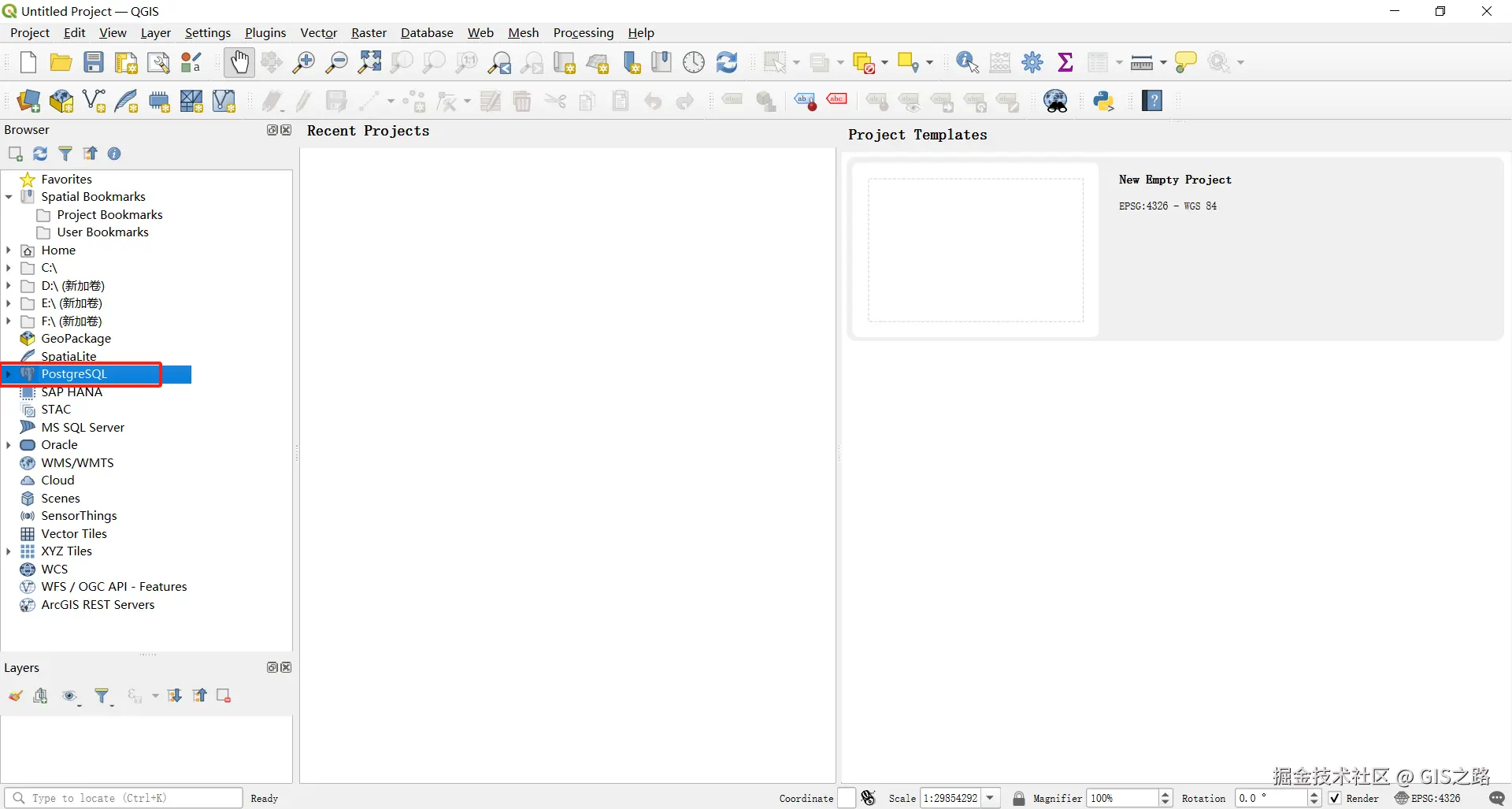
Task: Create a new project with the blank page icon
Action: (x=28, y=62)
